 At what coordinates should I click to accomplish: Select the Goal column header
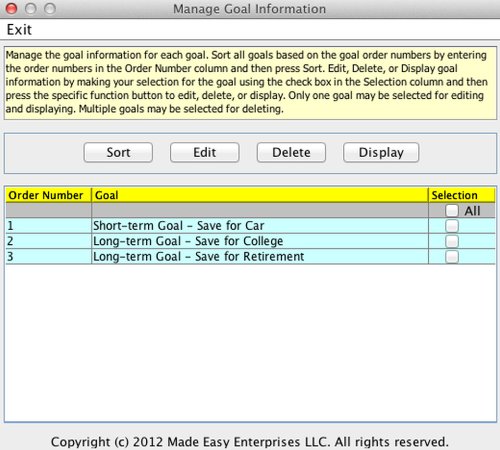(x=260, y=195)
